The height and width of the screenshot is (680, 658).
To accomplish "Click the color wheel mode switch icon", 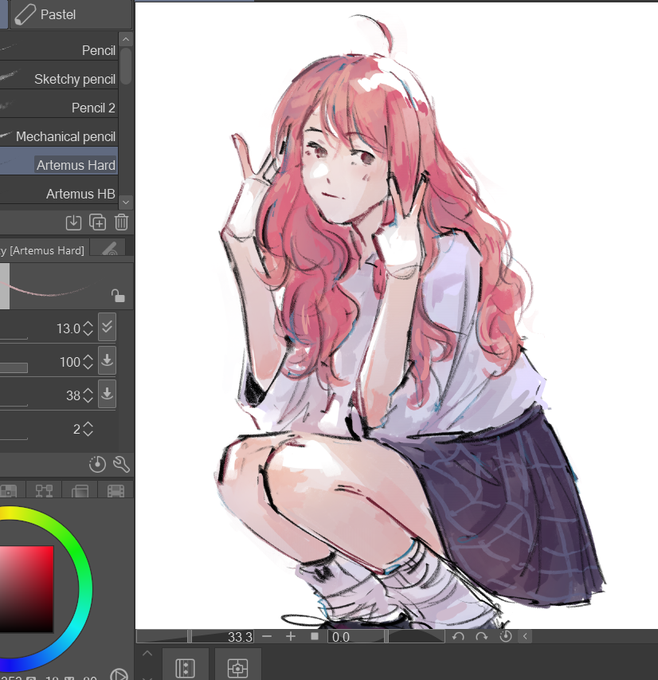I will (118, 674).
